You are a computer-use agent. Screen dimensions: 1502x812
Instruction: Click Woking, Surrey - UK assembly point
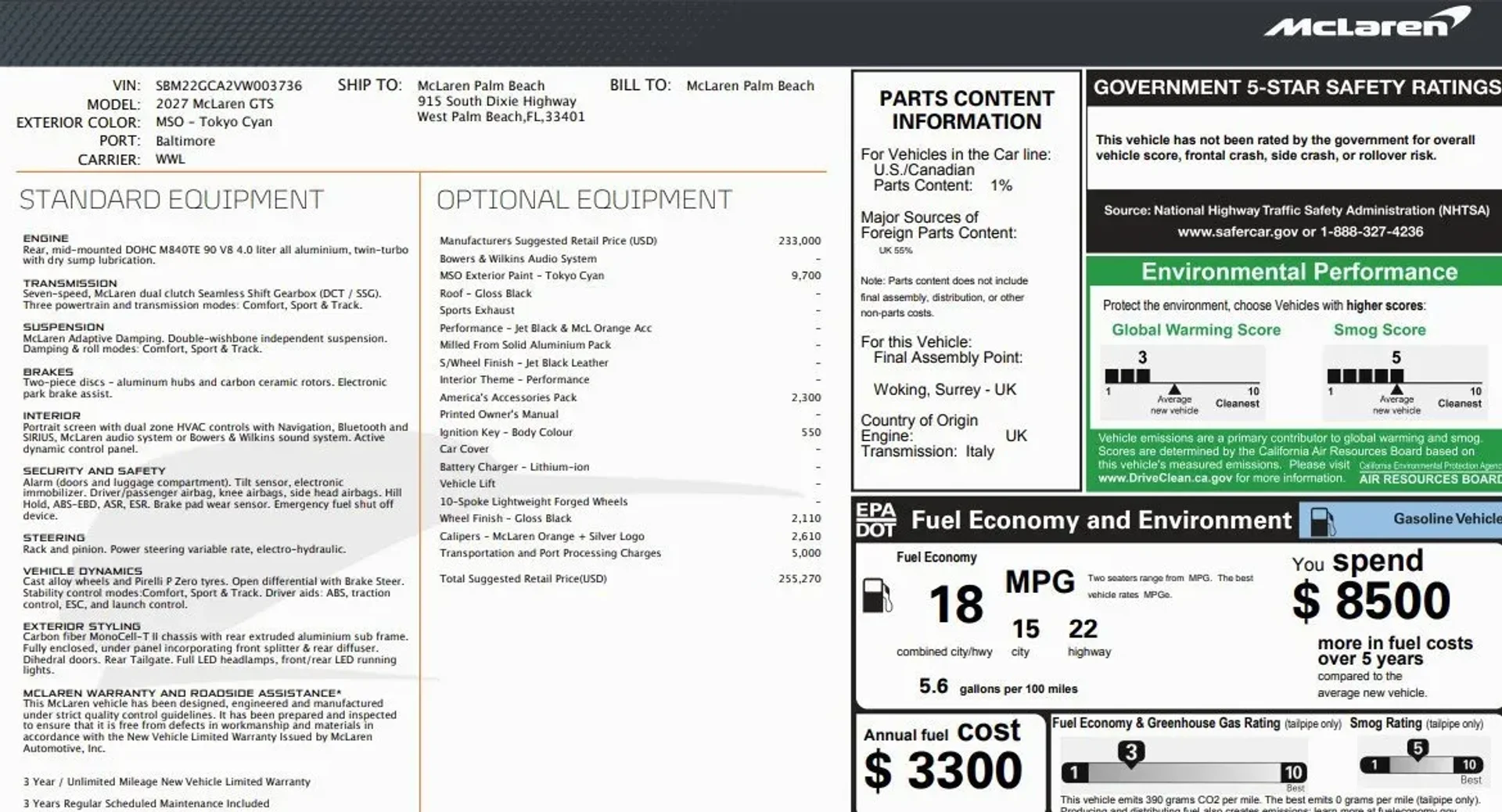coord(944,390)
